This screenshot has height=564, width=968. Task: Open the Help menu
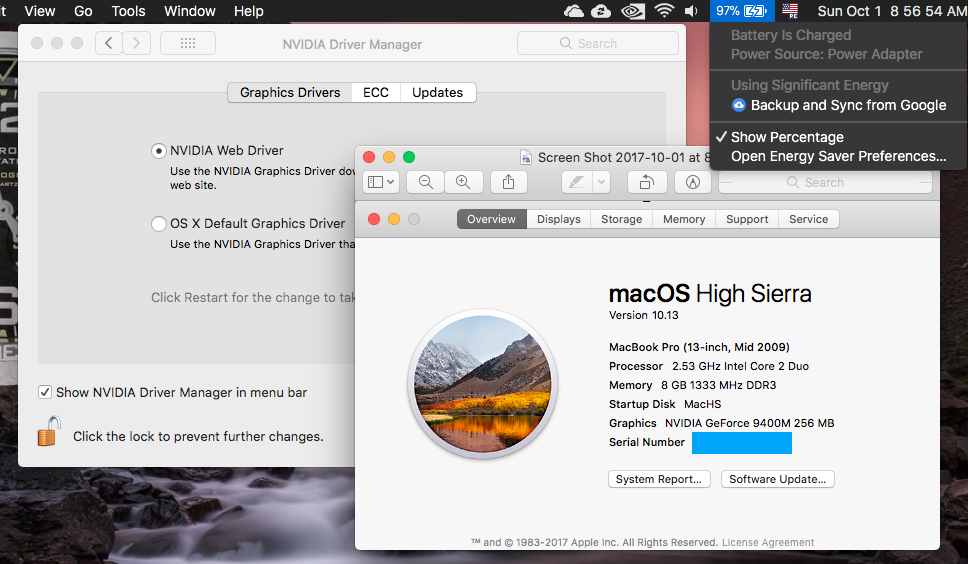coord(249,11)
